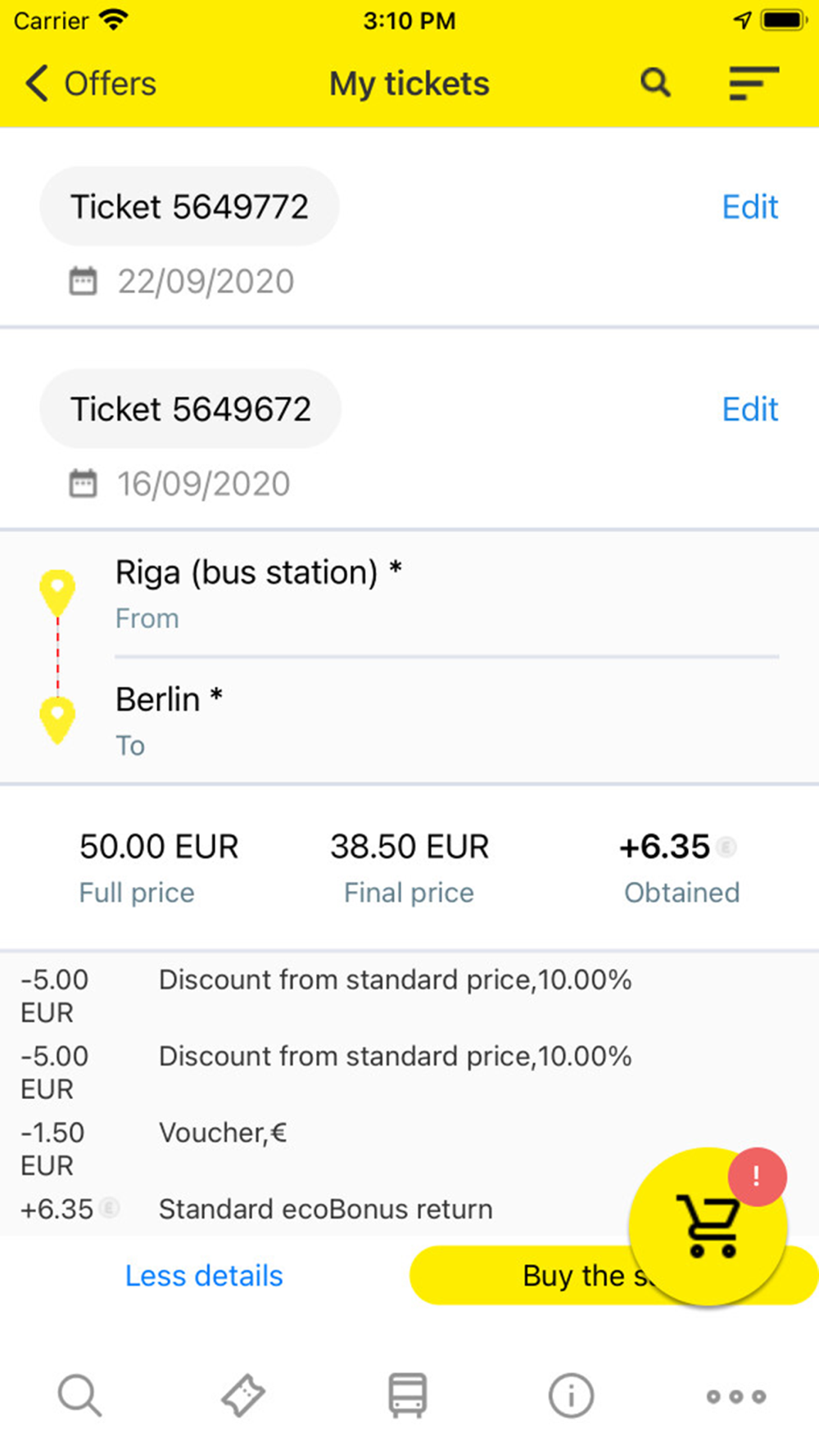Tap the red alert badge on cart
Image resolution: width=819 pixels, height=1456 pixels.
757,1178
